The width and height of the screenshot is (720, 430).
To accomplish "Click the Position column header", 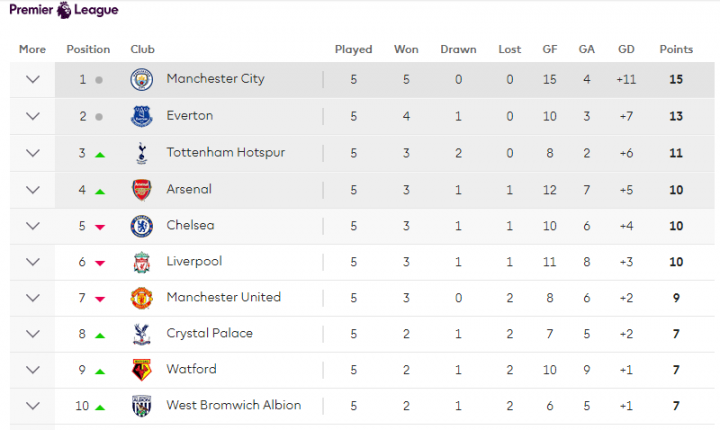I will tap(88, 49).
